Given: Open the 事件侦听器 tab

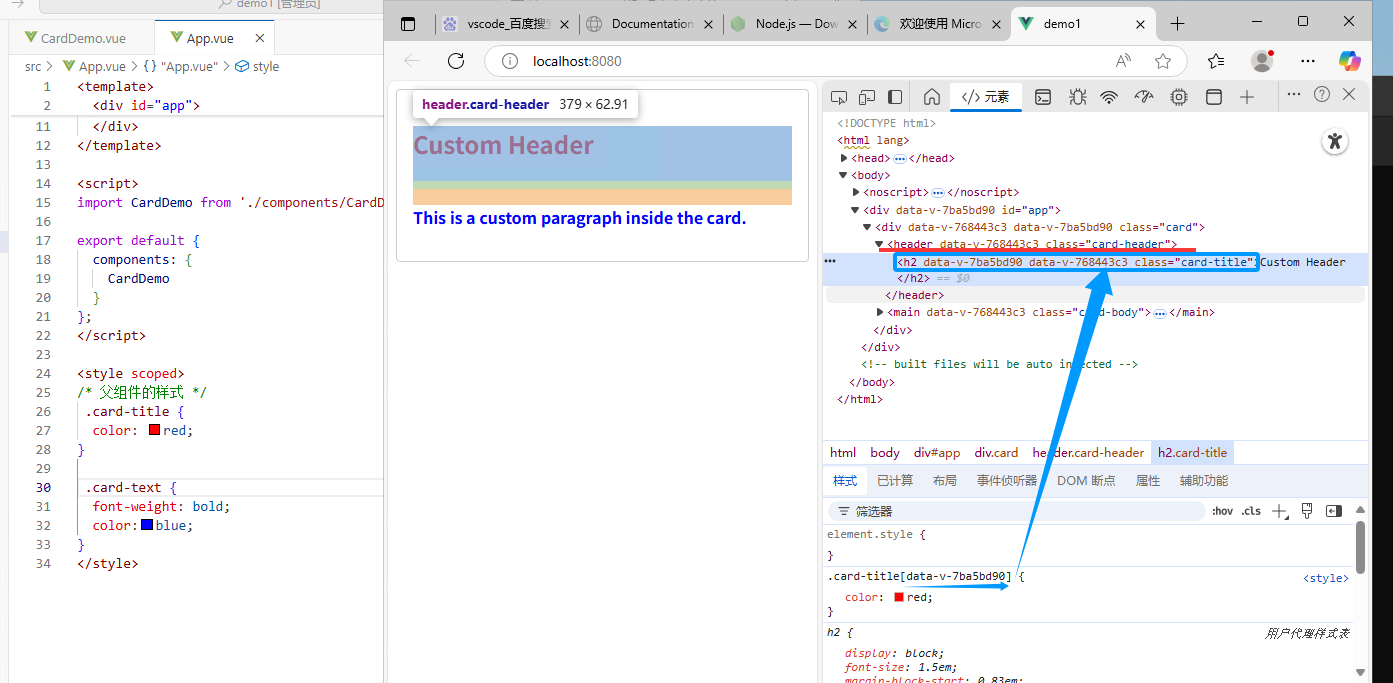Looking at the screenshot, I should pos(1007,481).
